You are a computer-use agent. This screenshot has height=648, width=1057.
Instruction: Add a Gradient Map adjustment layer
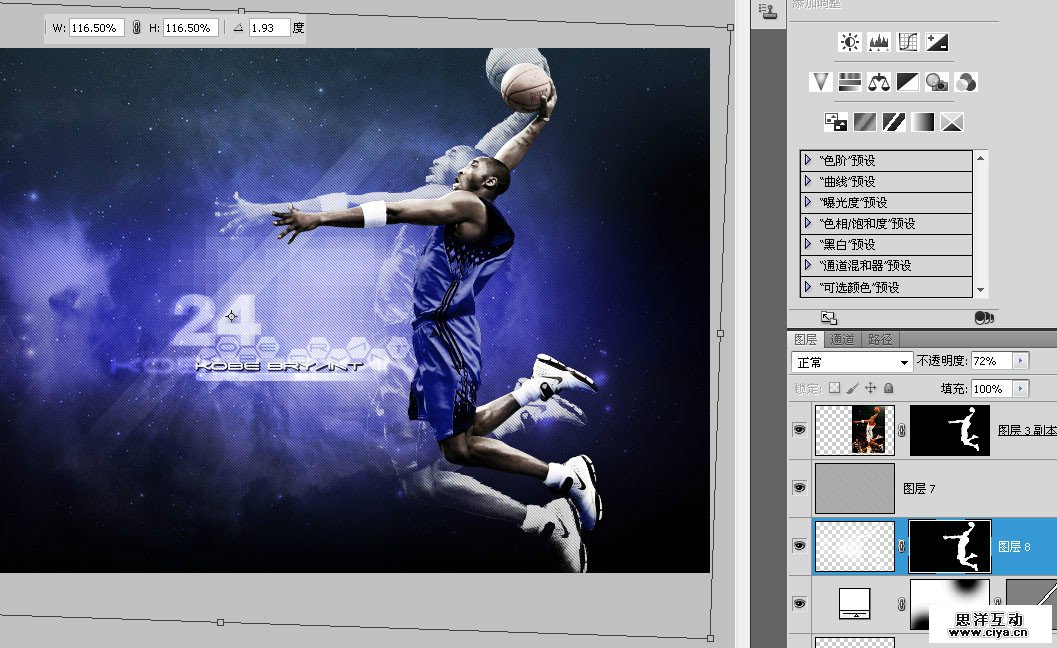point(922,121)
